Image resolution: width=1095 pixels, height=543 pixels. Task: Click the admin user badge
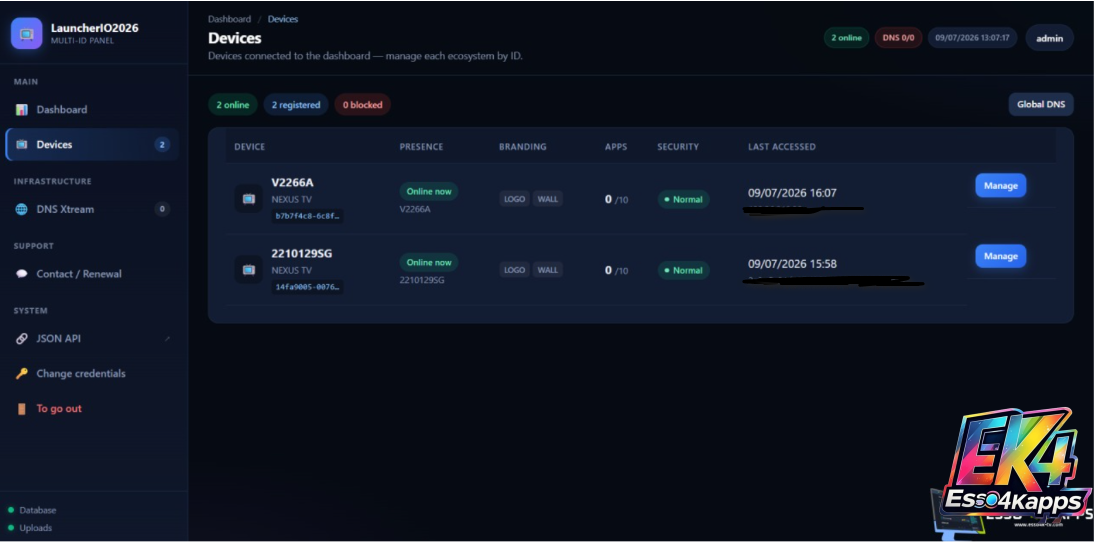(1050, 38)
